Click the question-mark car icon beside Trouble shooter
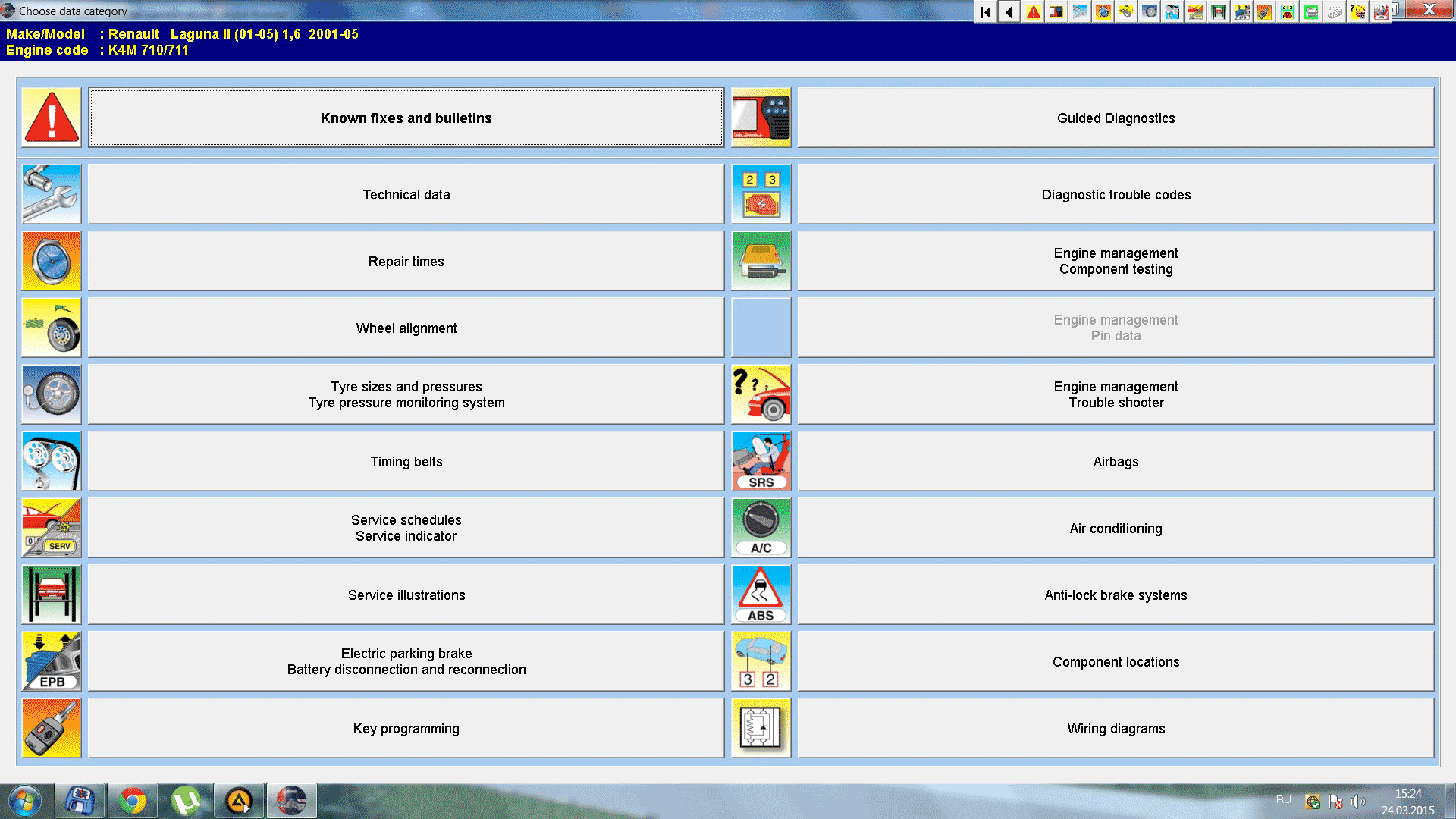Viewport: 1456px width, 819px height. pyautogui.click(x=761, y=394)
